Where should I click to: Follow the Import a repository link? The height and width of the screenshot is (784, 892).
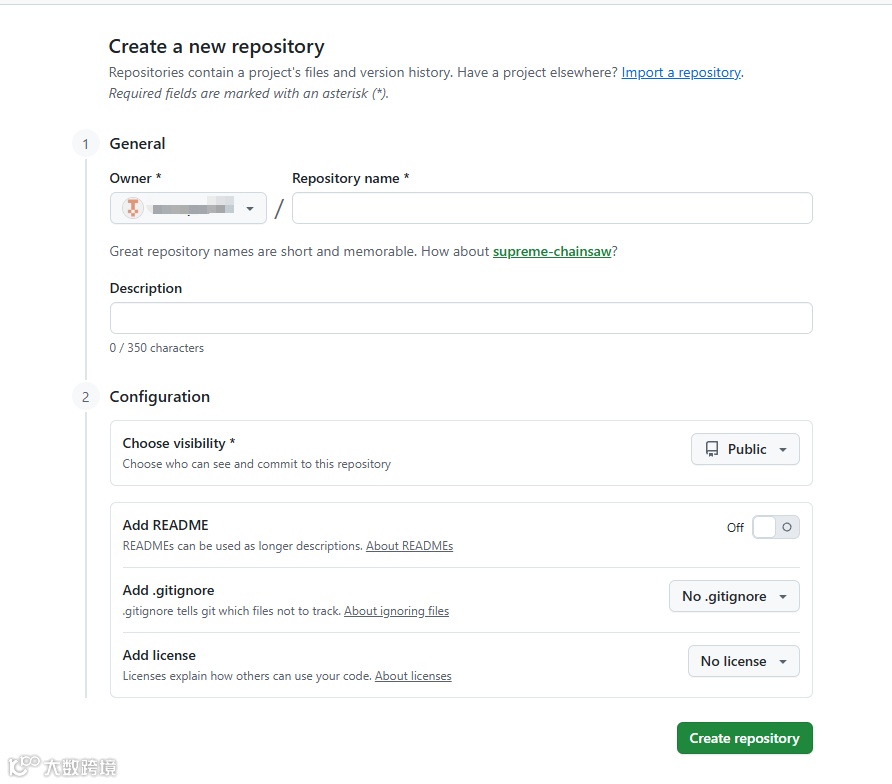click(681, 73)
